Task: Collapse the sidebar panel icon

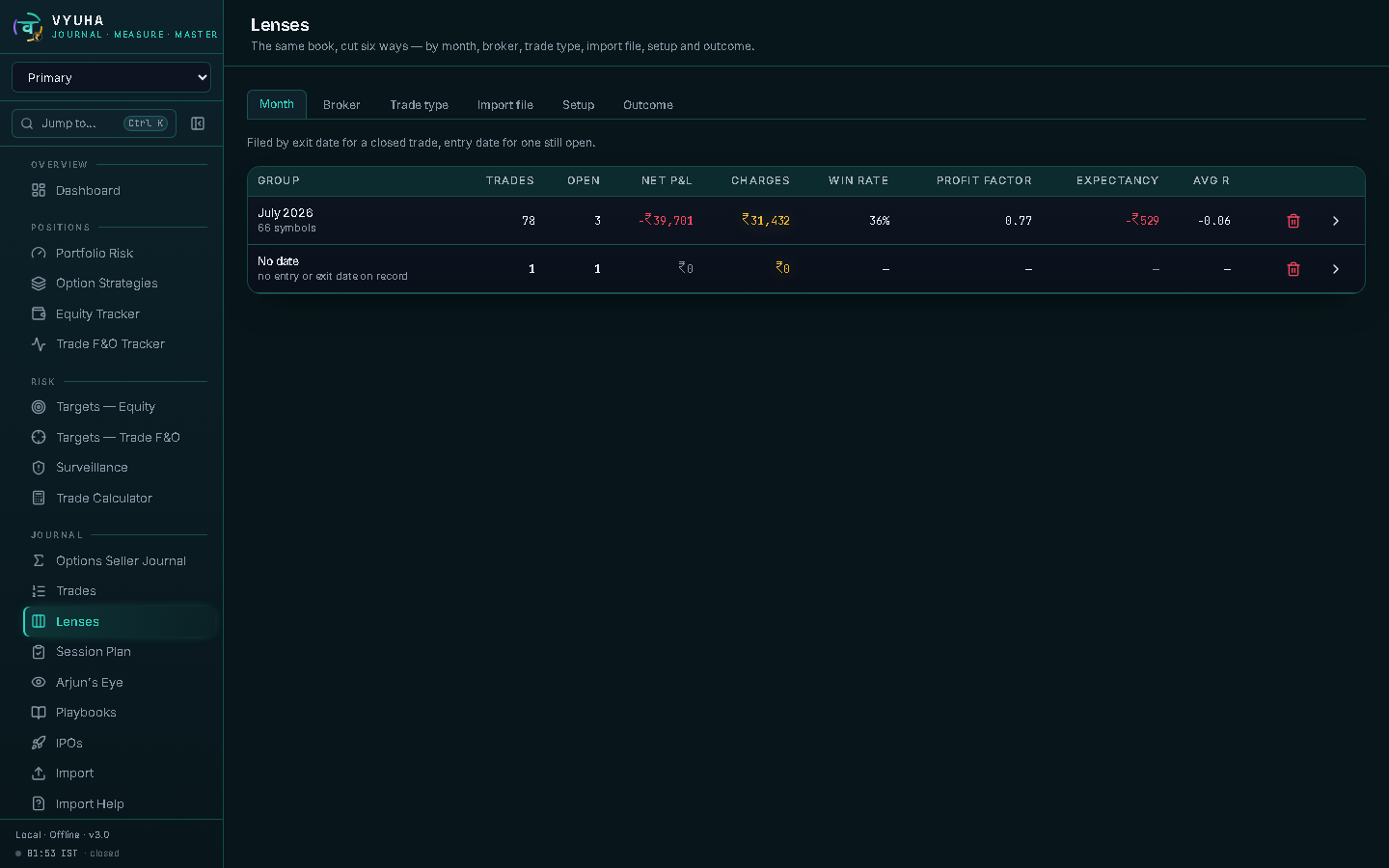Action: pos(198,123)
